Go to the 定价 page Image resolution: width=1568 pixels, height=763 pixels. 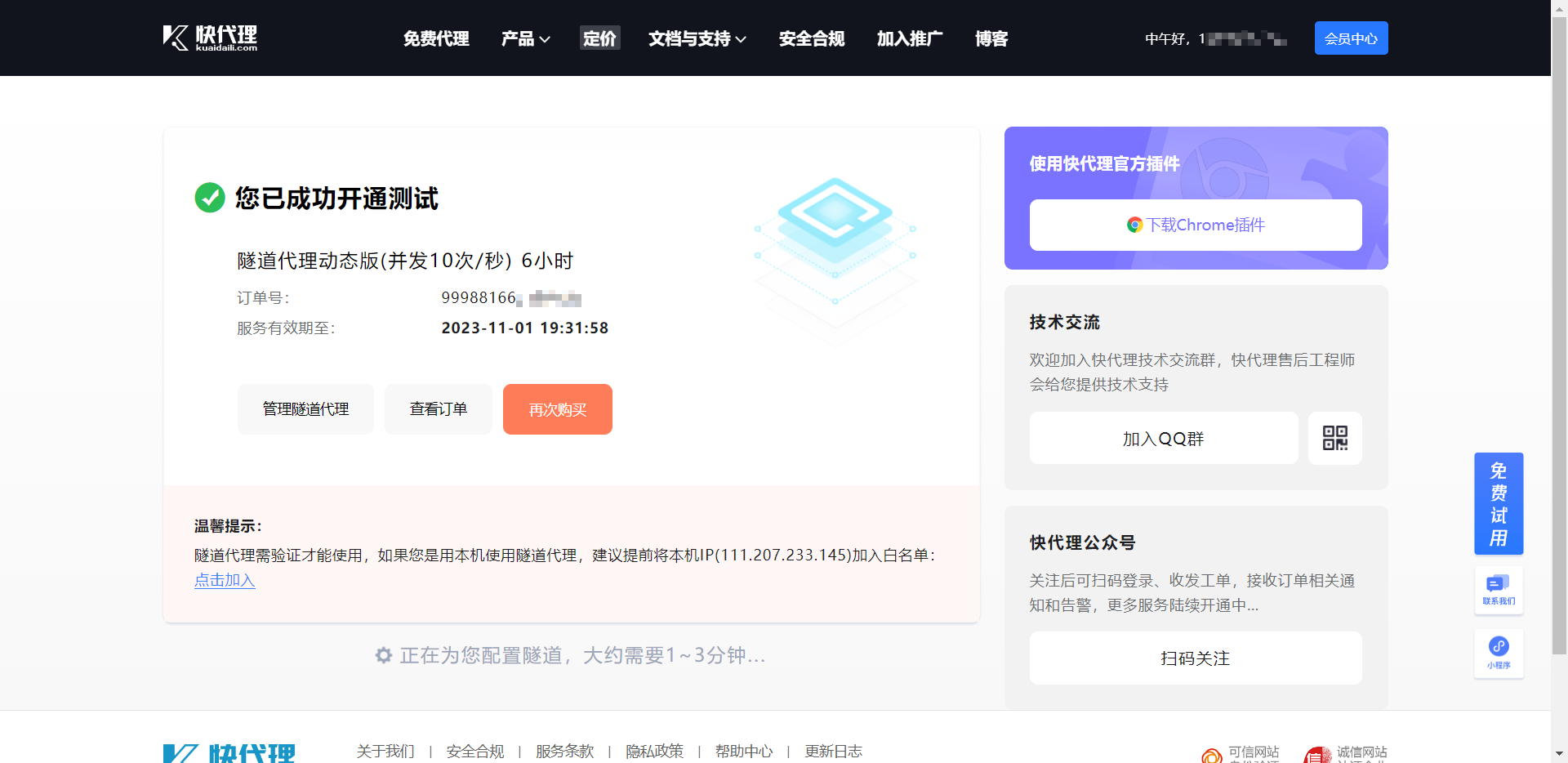[x=599, y=38]
